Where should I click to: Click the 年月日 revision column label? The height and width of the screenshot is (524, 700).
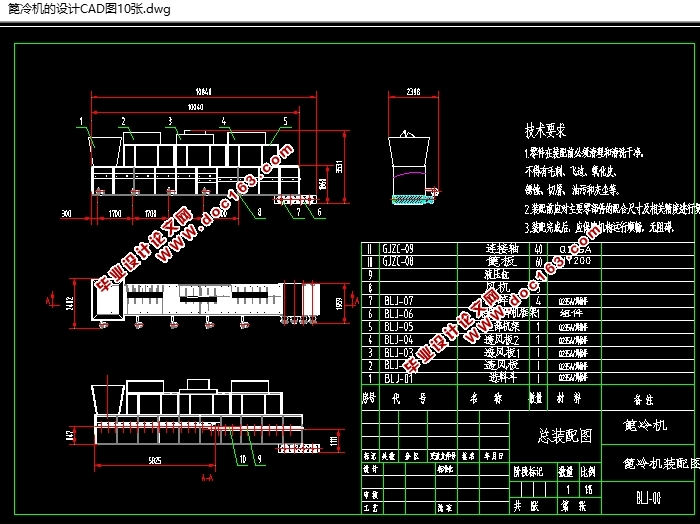pyautogui.click(x=494, y=456)
